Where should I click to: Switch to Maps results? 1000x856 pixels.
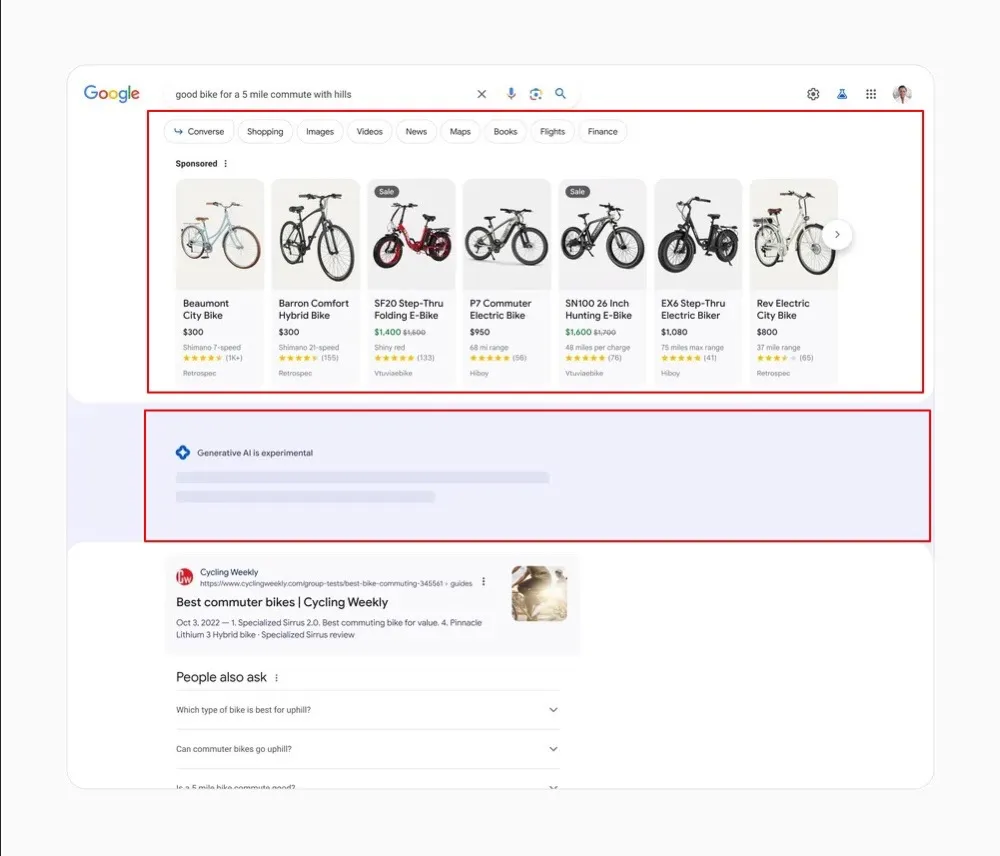click(x=460, y=131)
